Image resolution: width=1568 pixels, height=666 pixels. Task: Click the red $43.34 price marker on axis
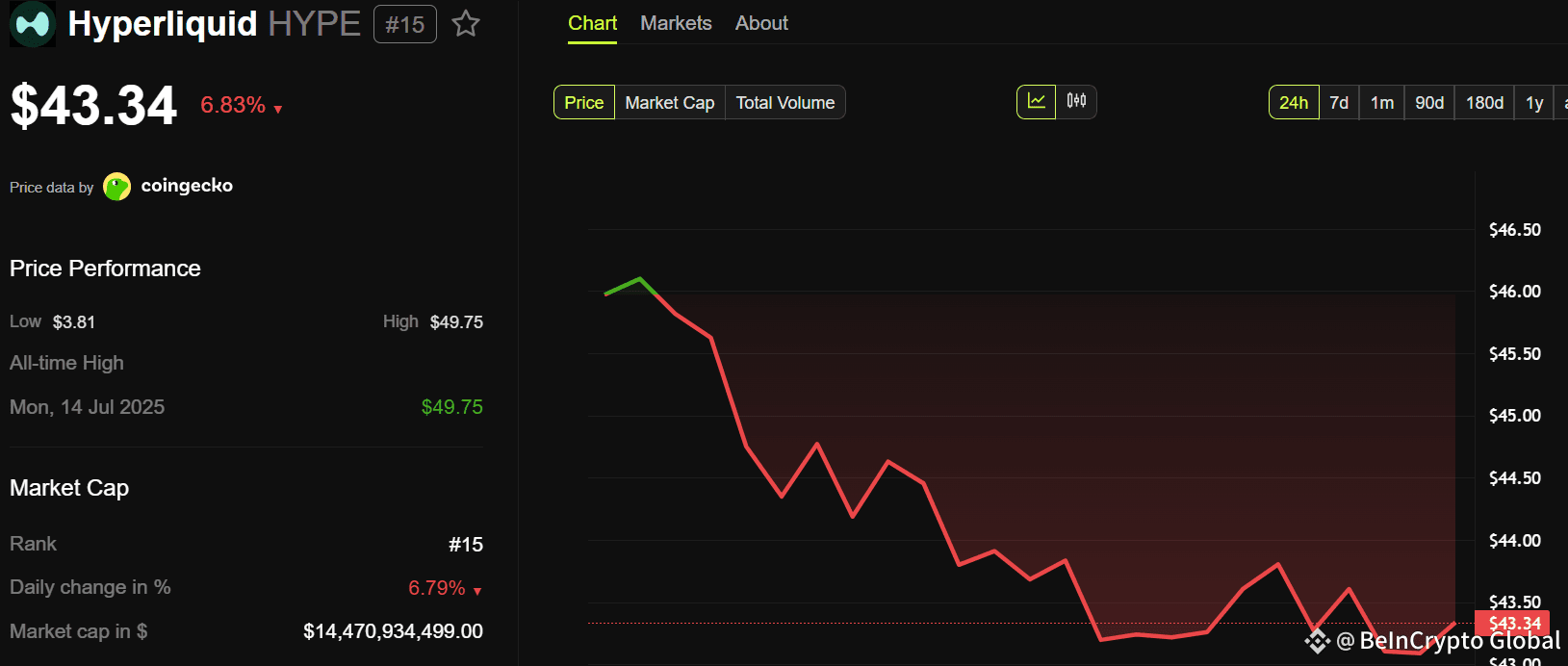1512,624
